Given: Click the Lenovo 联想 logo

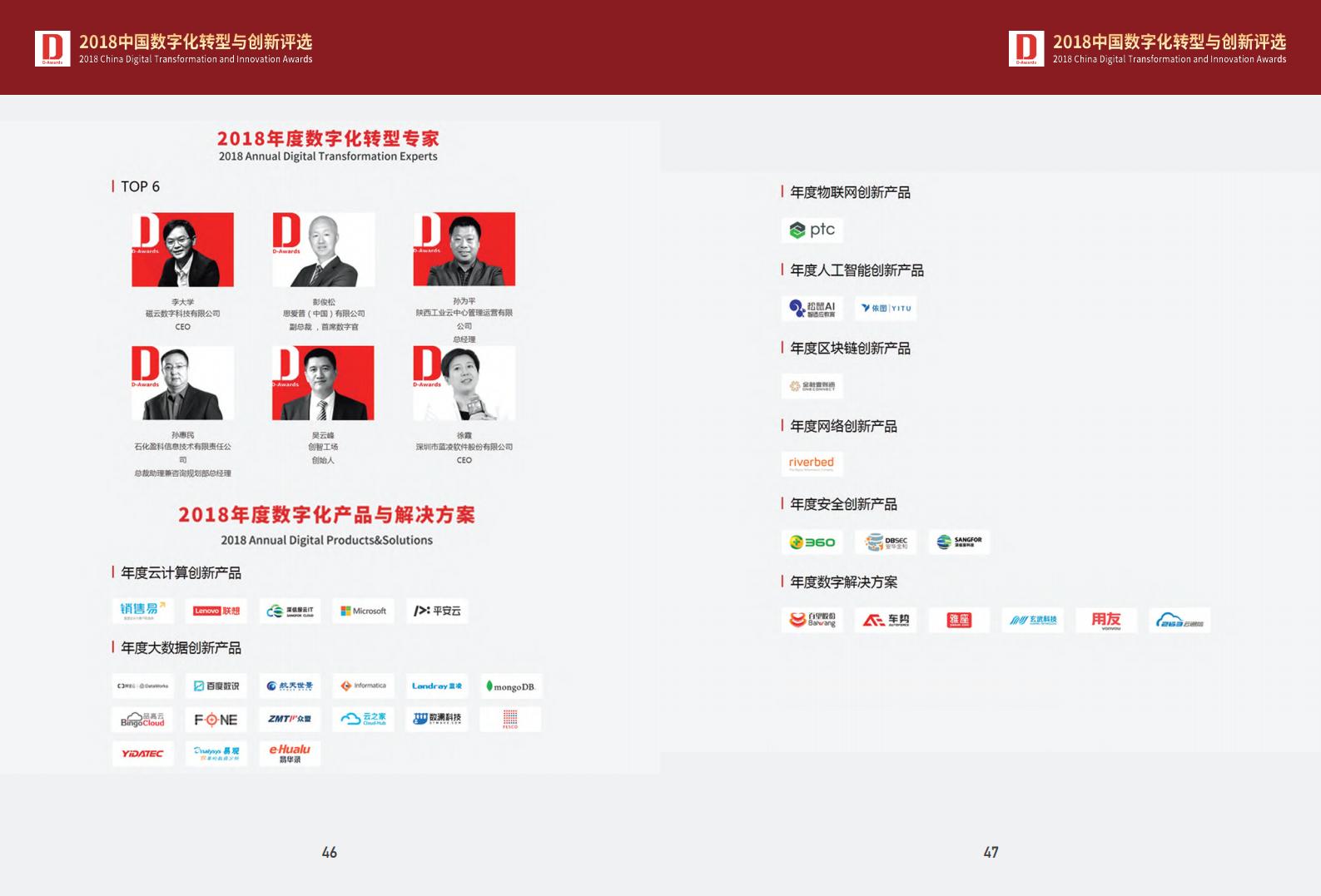Looking at the screenshot, I should point(216,611).
